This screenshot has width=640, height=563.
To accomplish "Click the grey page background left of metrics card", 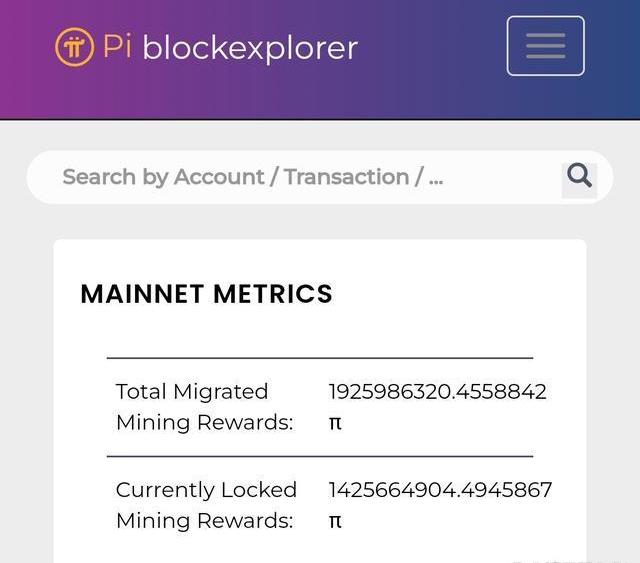I will 26,400.
